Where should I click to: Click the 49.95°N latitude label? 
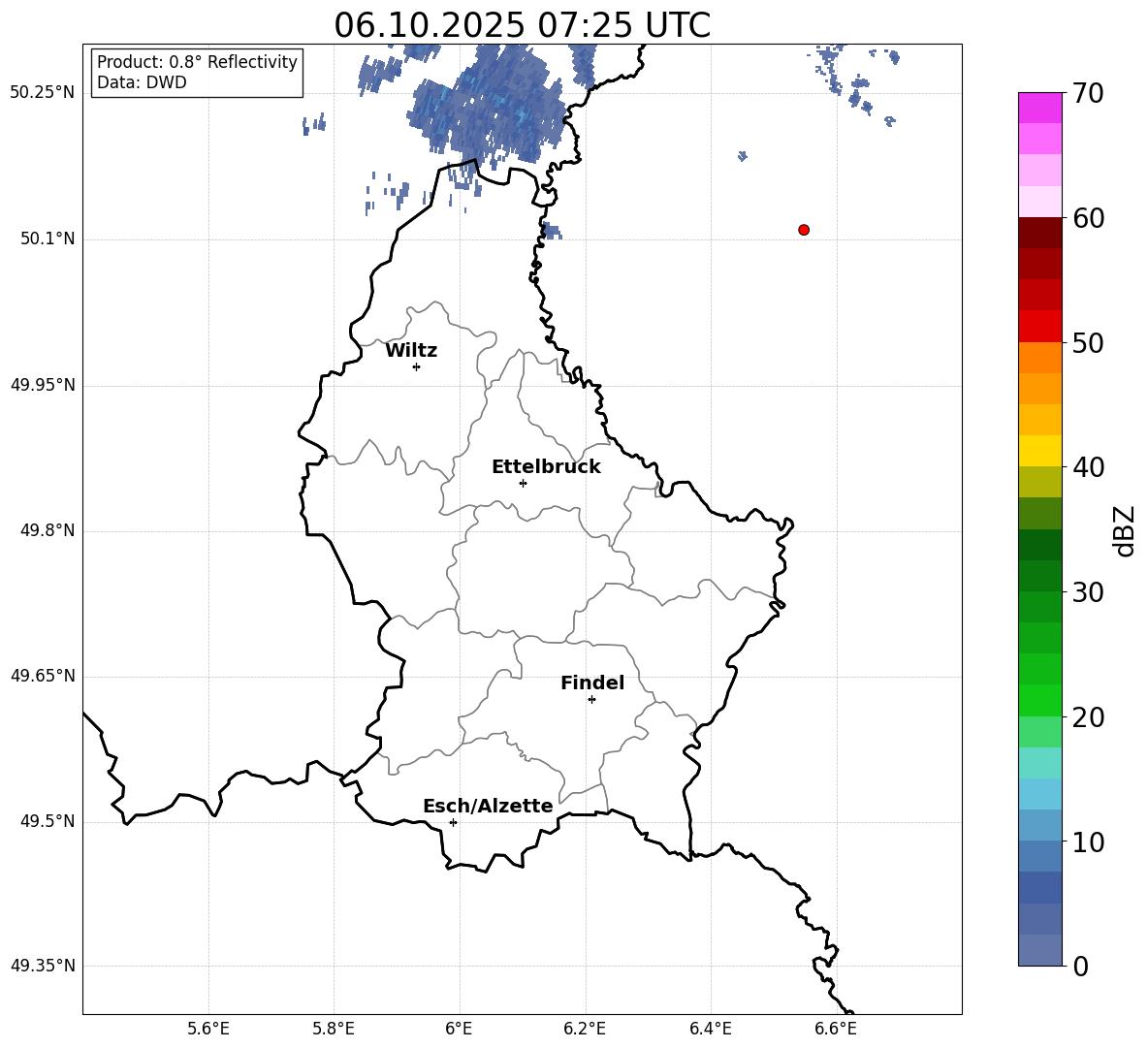[43, 385]
